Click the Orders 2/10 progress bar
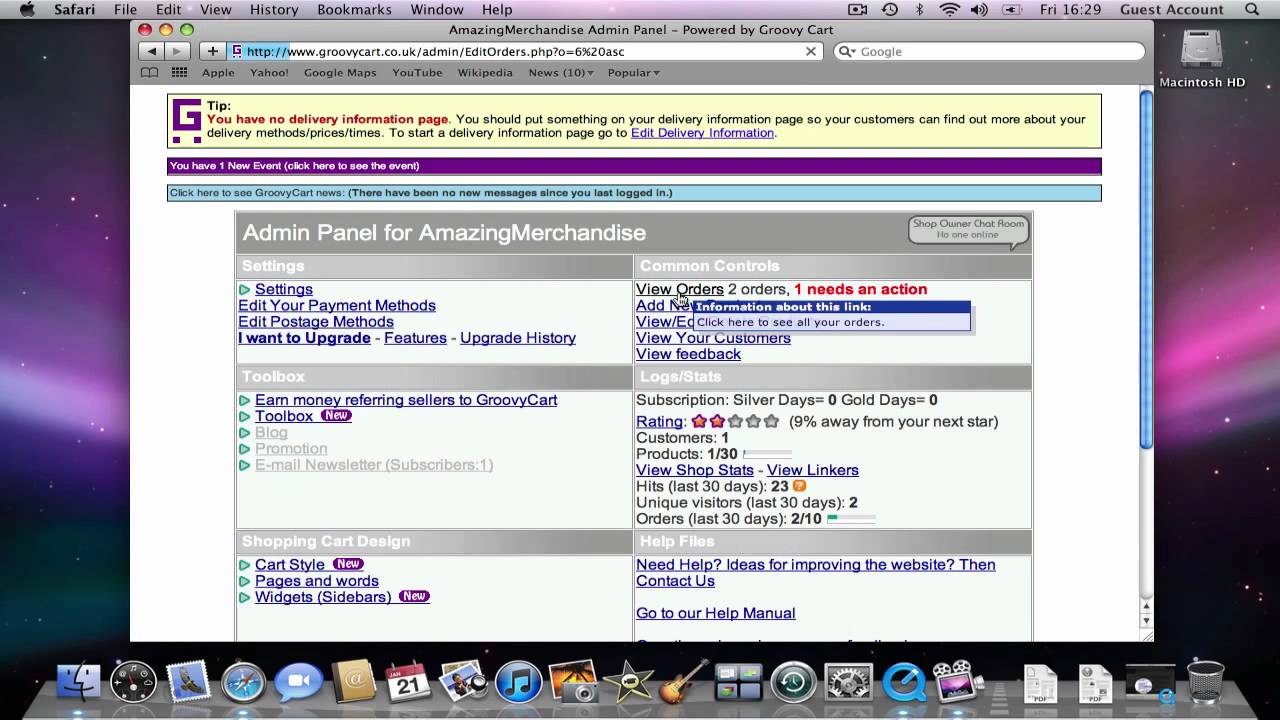This screenshot has height=720, width=1280. [x=851, y=519]
